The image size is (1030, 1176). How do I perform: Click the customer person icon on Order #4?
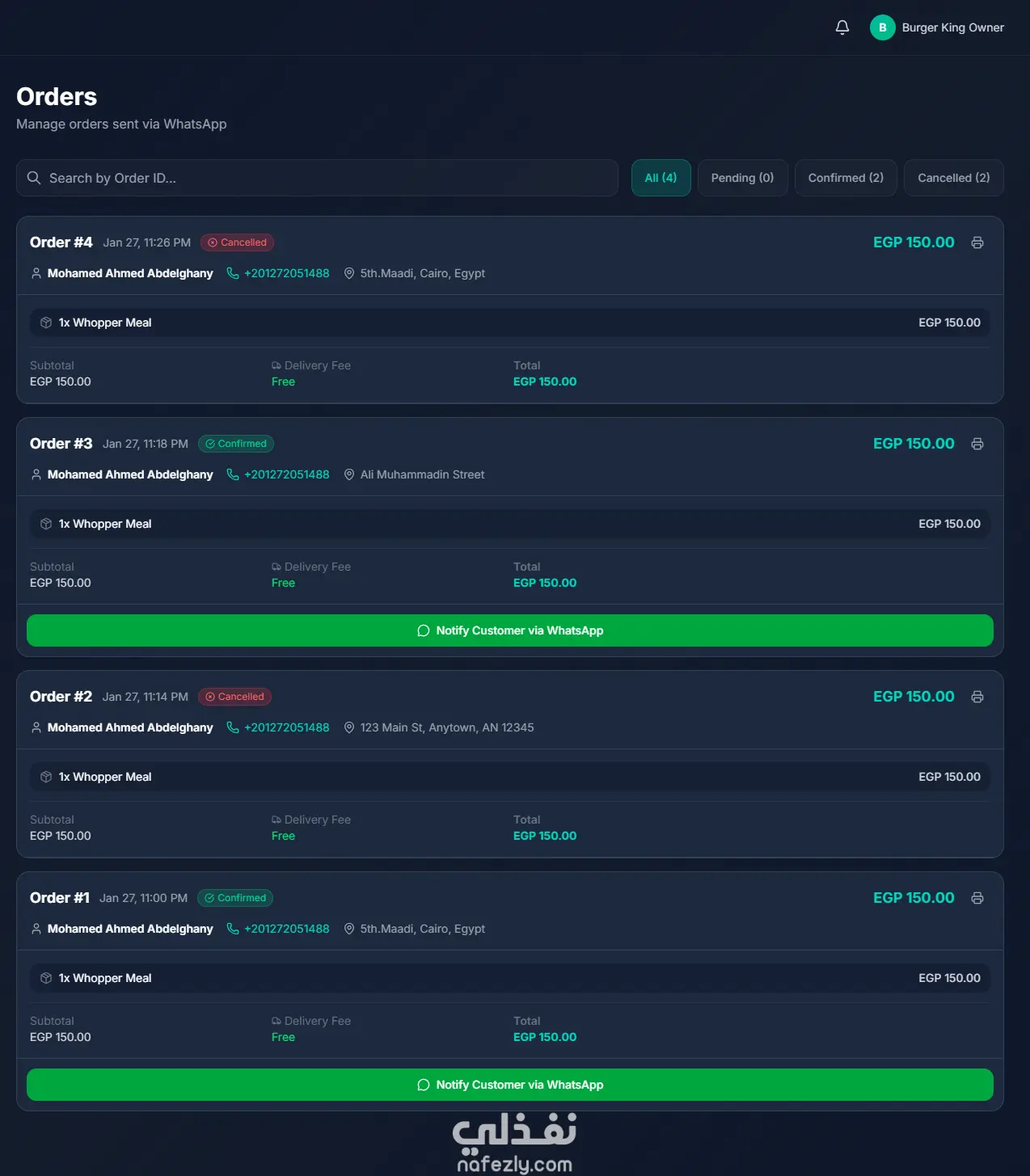click(36, 273)
